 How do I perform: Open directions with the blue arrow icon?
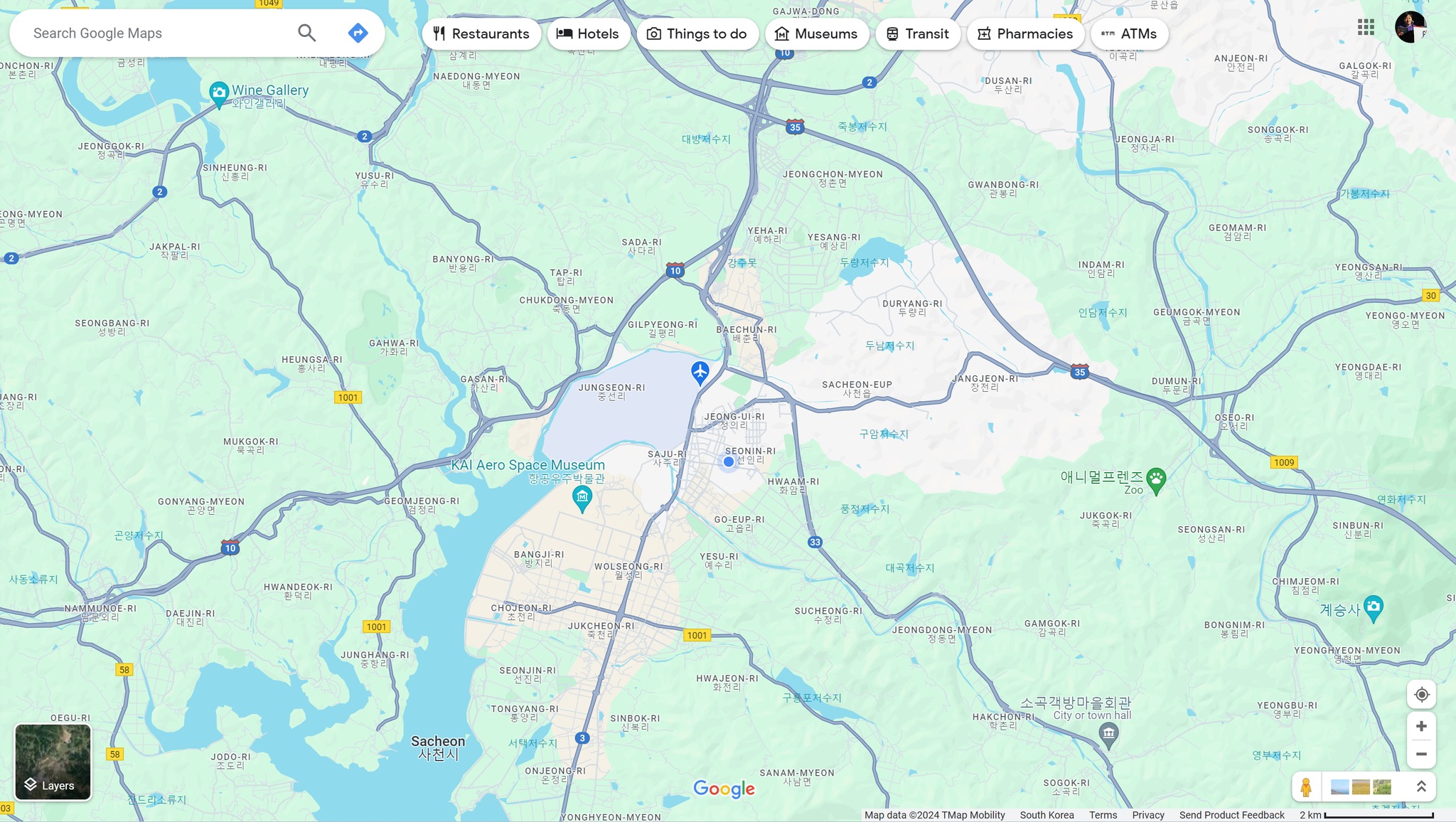[x=358, y=33]
